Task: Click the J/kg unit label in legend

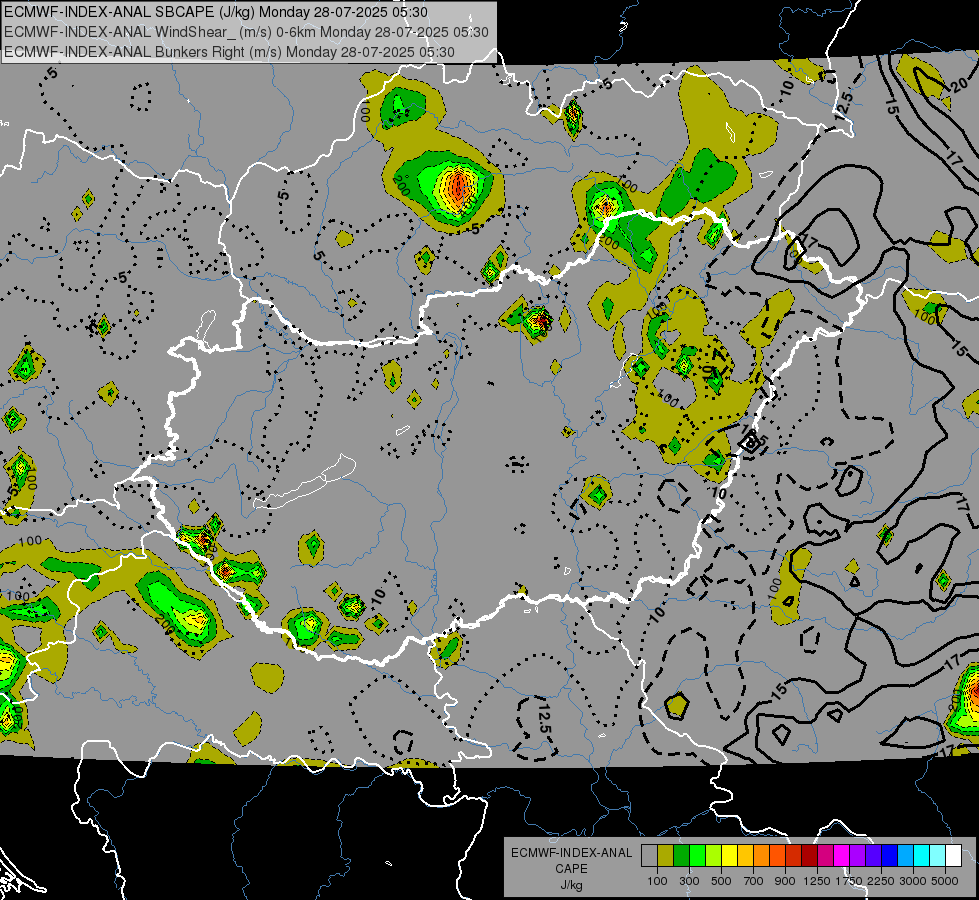Action: 571,885
